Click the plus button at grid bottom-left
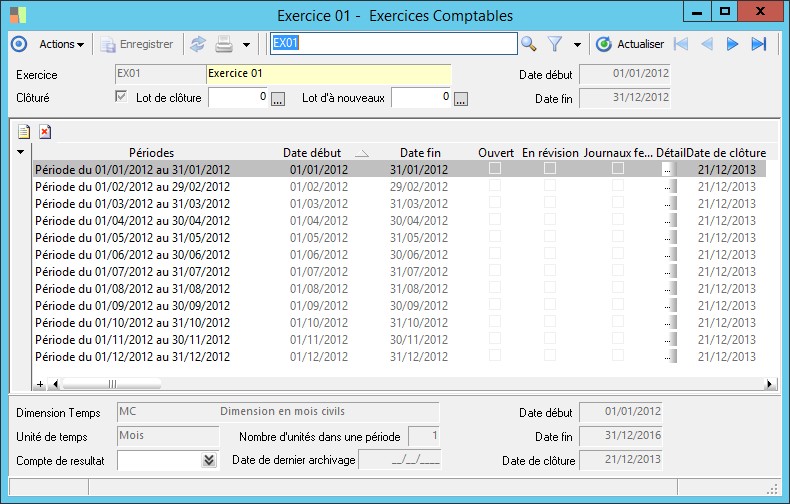The height and width of the screenshot is (504, 790). pyautogui.click(x=40, y=385)
